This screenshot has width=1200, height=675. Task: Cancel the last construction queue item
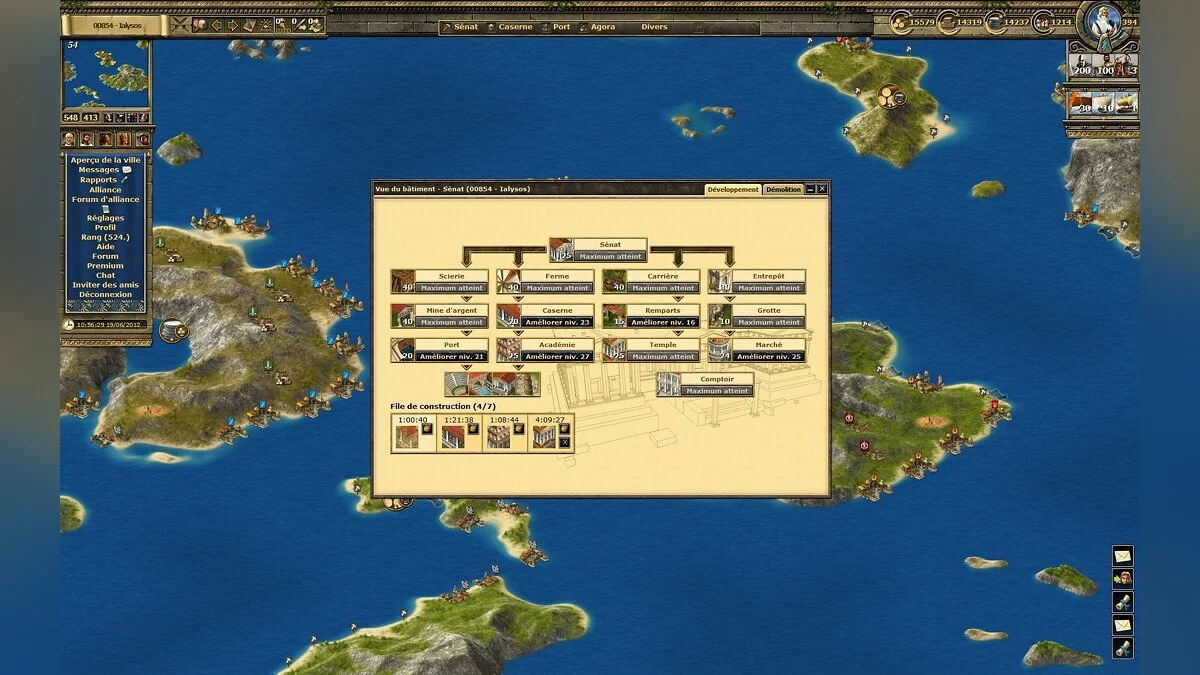(565, 442)
